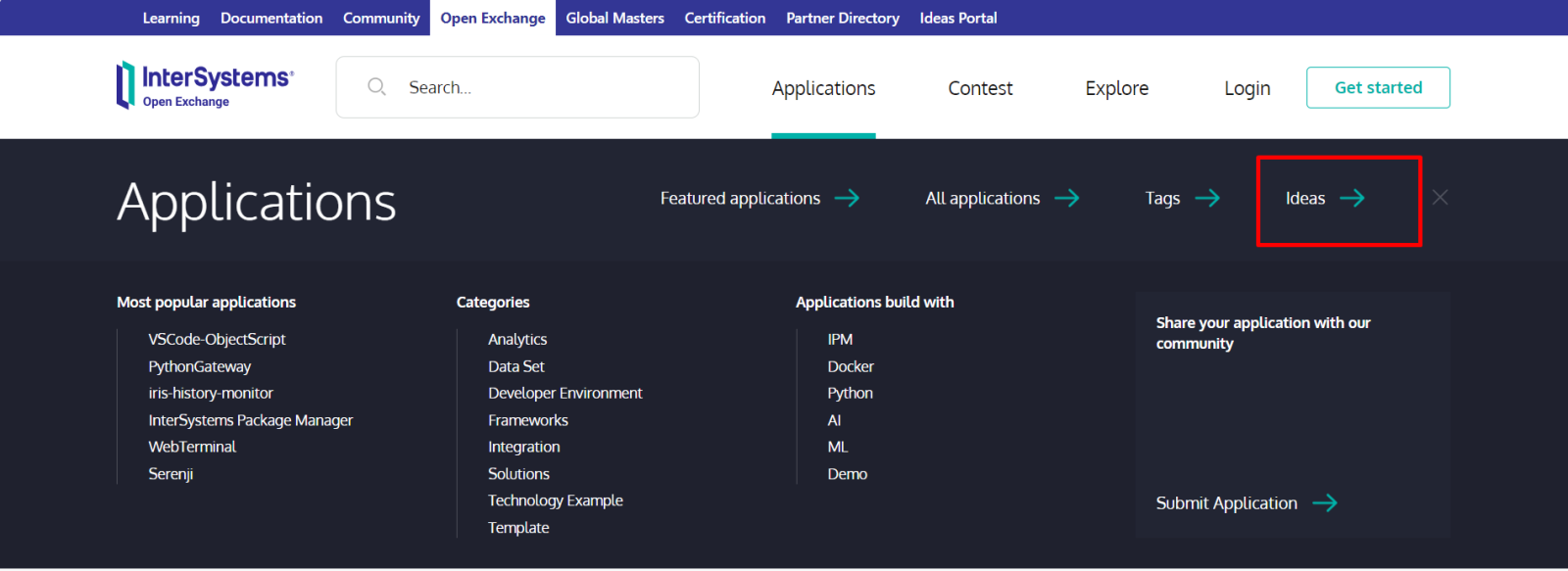
Task: View All applications
Action: click(x=983, y=198)
